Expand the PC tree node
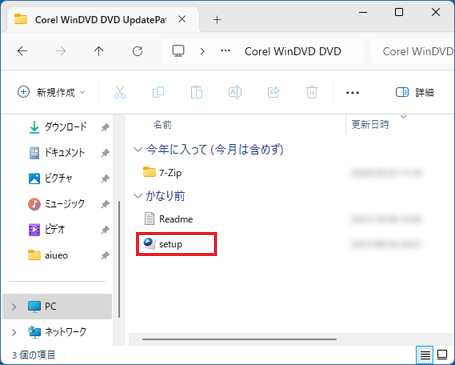This screenshot has height=365, width=455. [14, 306]
